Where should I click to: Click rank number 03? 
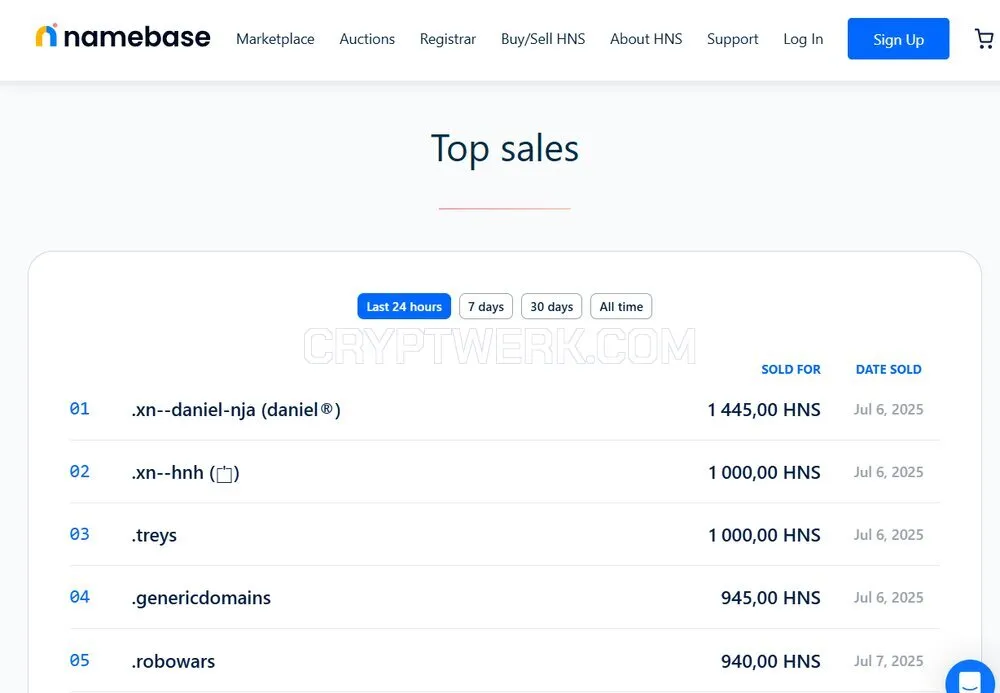coord(79,534)
